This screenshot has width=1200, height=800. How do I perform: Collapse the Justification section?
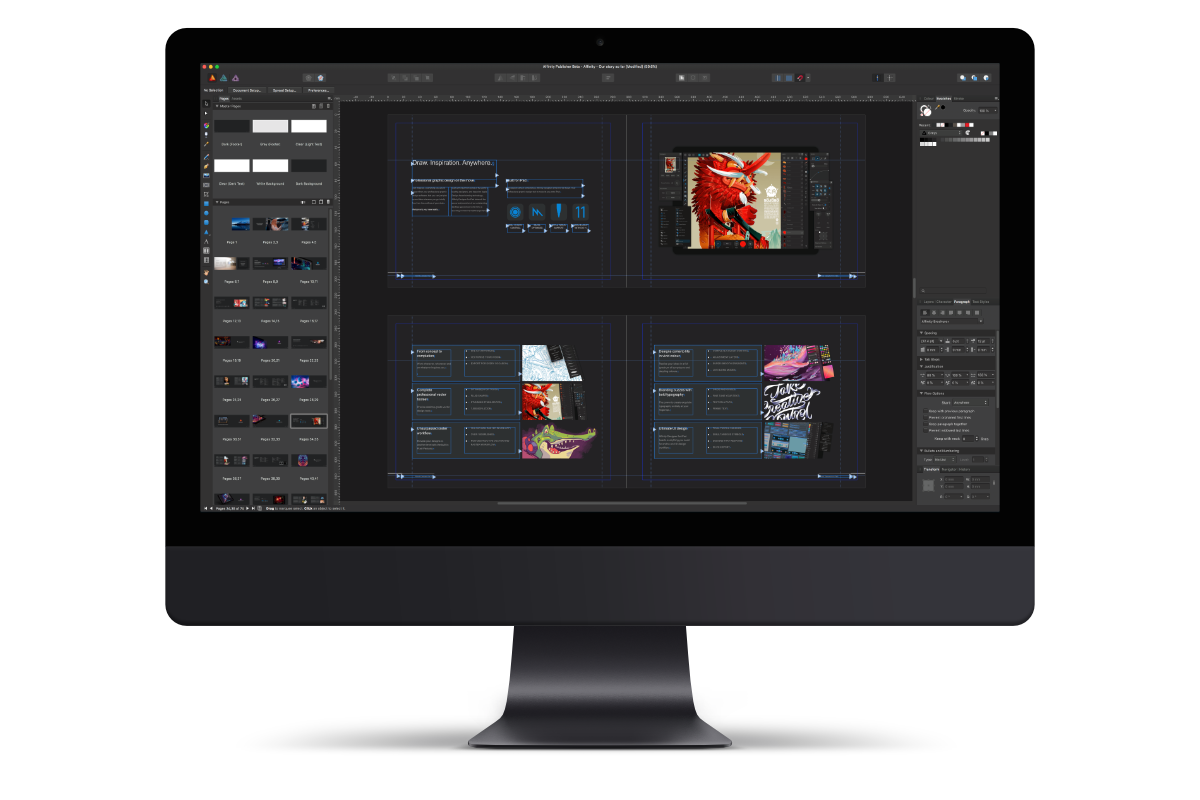[x=921, y=366]
